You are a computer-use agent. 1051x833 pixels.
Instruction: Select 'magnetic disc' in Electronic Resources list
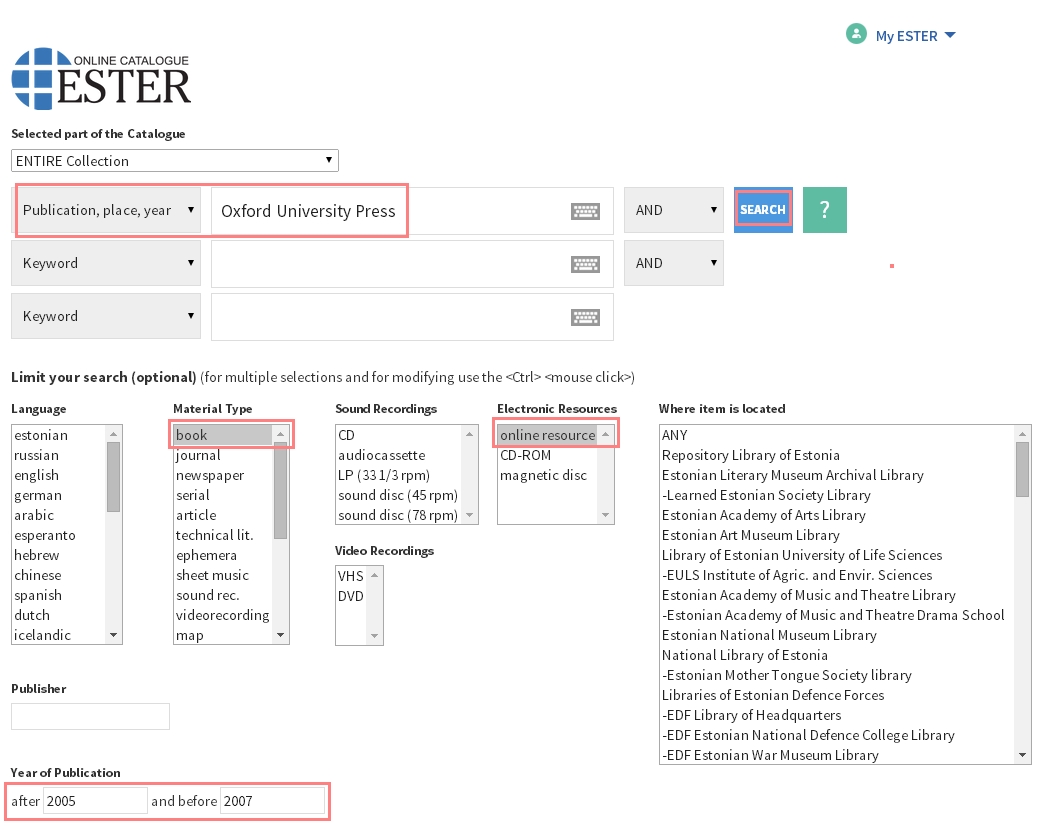(x=548, y=475)
